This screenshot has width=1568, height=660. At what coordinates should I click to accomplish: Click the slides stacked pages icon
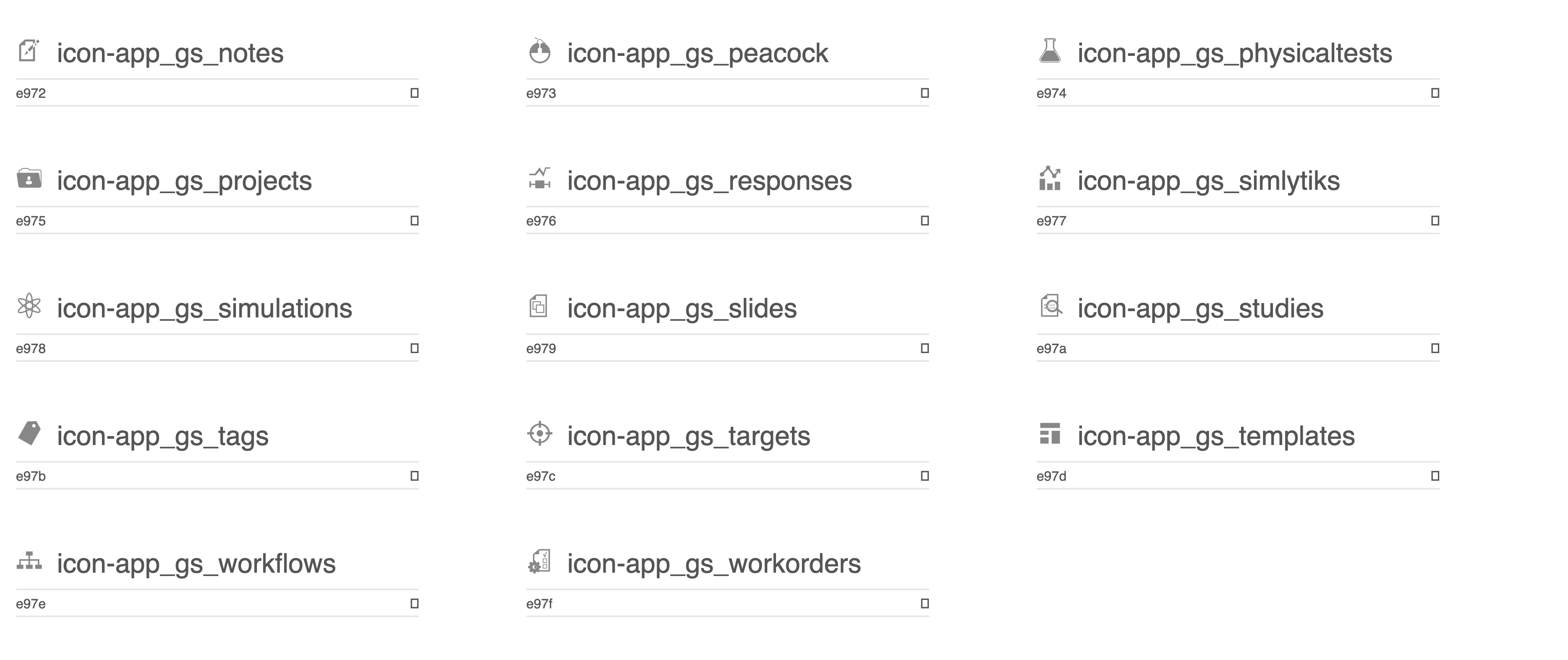tap(539, 306)
